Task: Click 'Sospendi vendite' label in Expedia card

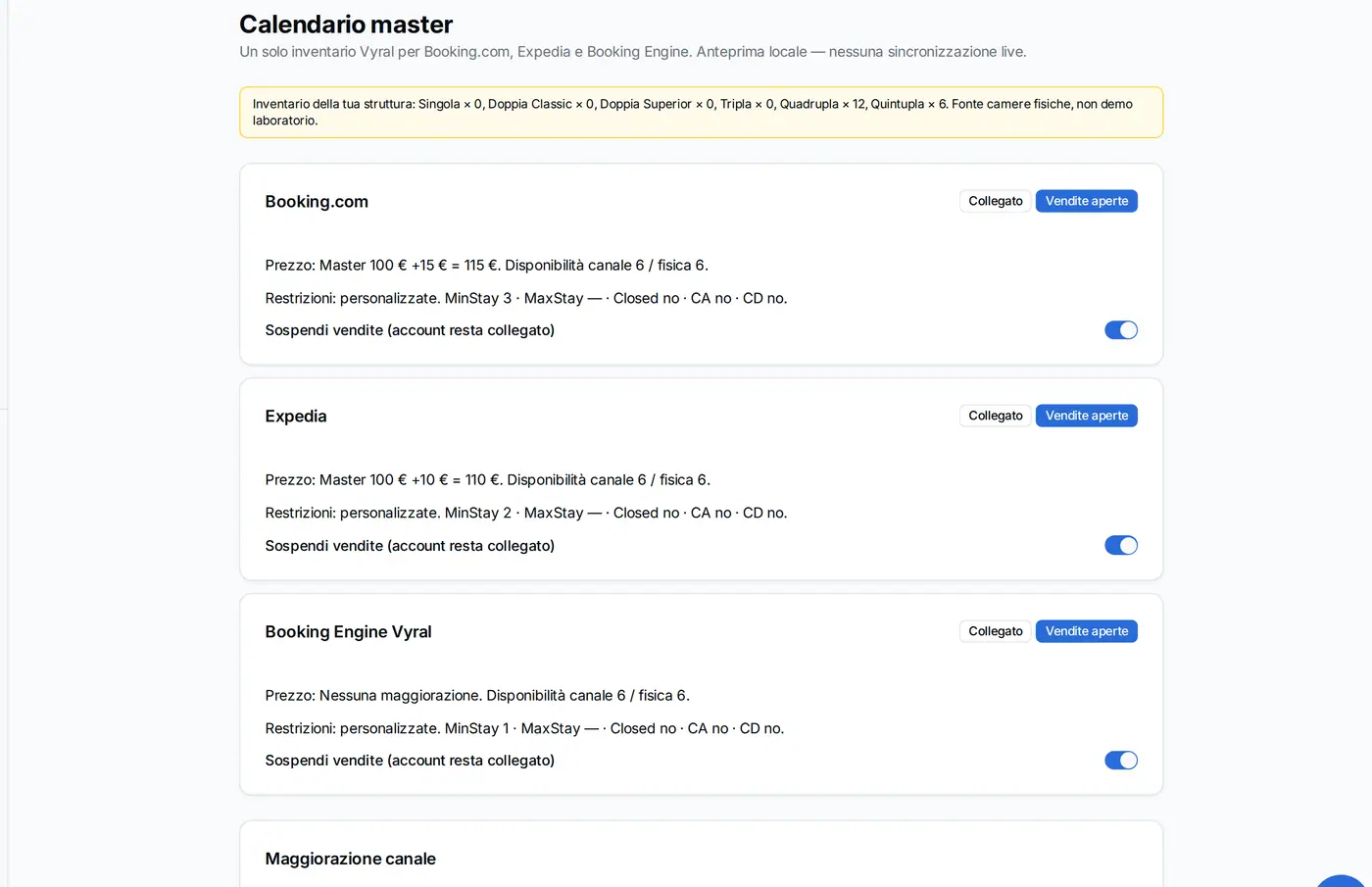Action: [x=410, y=546]
